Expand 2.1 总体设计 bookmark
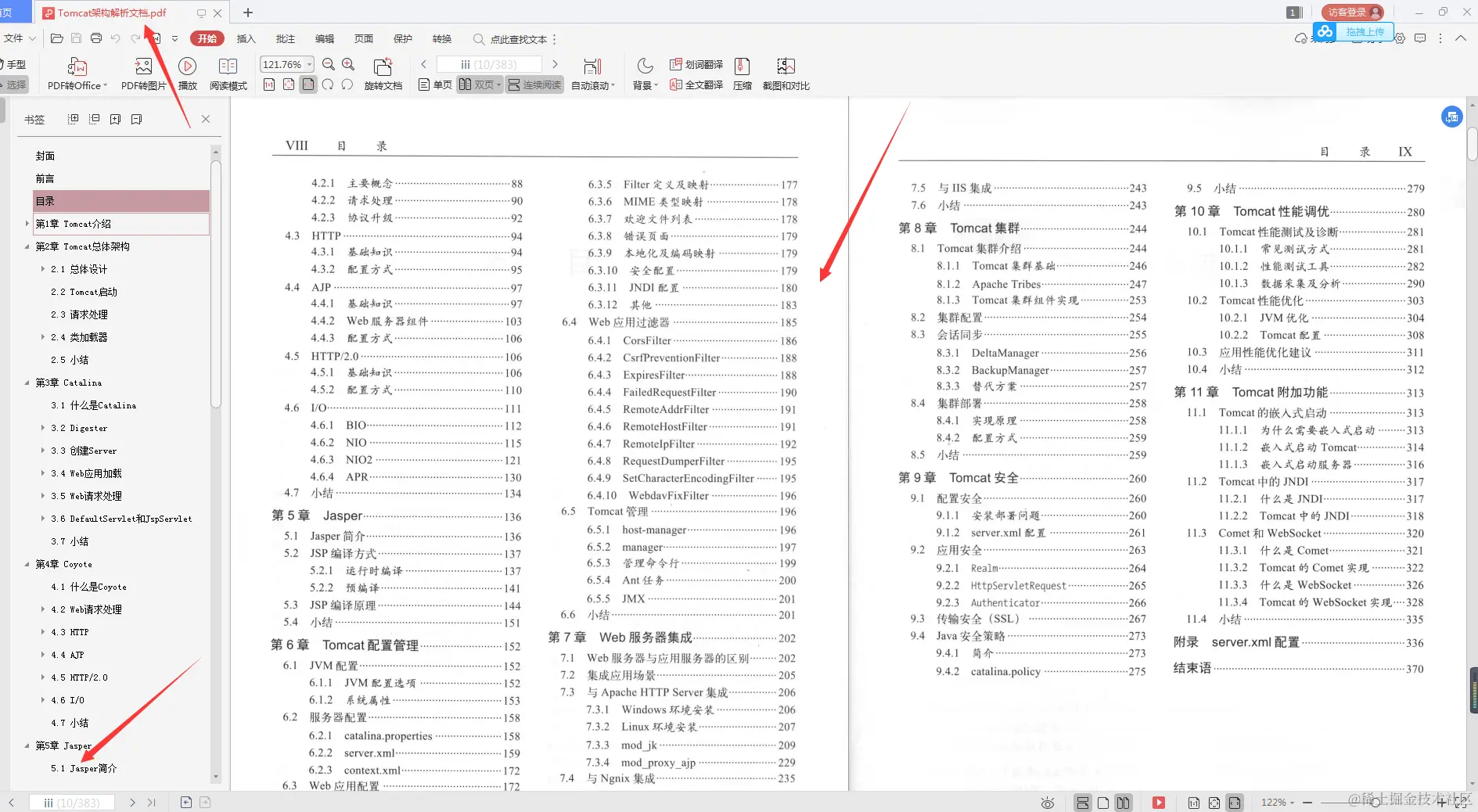This screenshot has width=1478, height=812. coord(43,269)
